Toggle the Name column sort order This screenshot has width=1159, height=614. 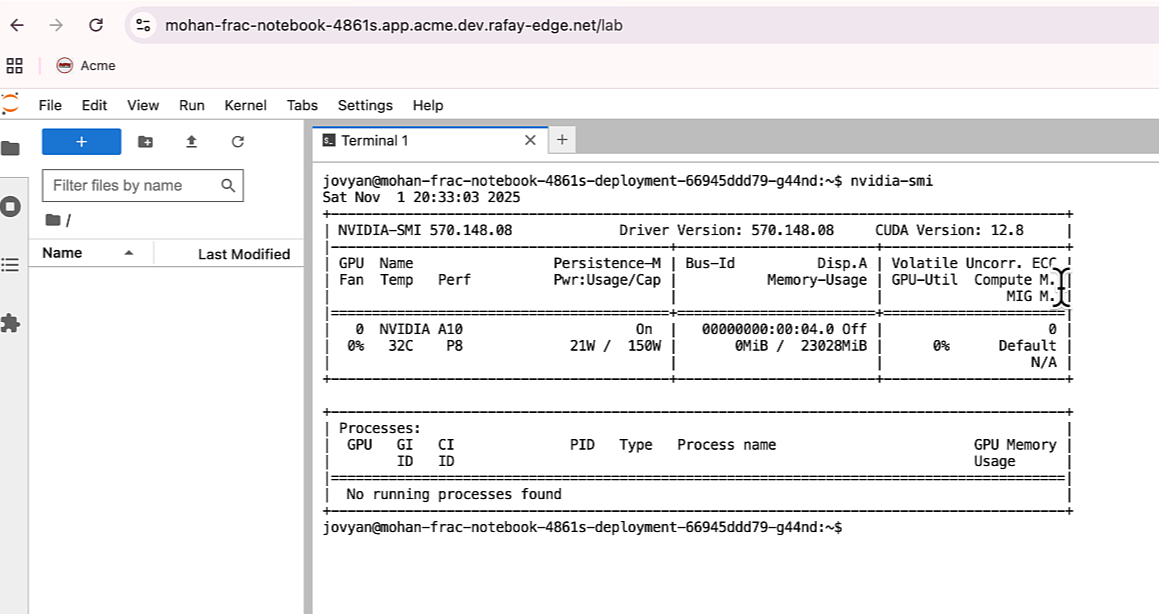point(63,253)
